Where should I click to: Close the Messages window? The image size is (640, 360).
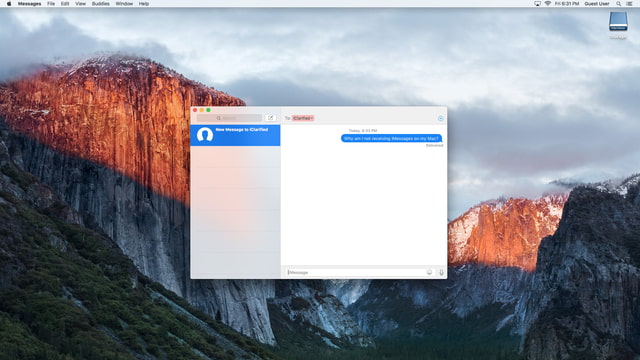point(195,110)
